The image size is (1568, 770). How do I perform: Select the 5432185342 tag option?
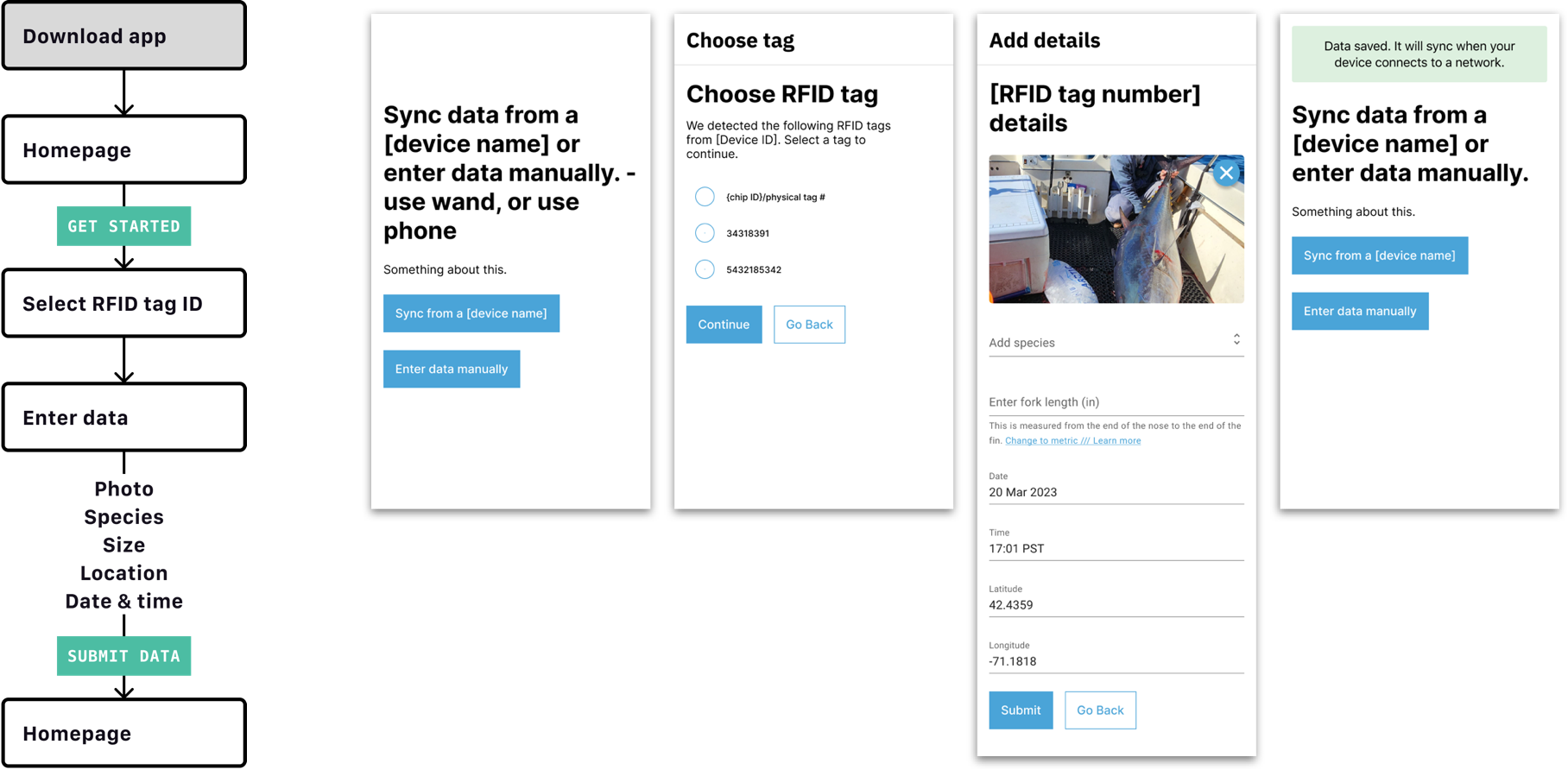coord(705,269)
